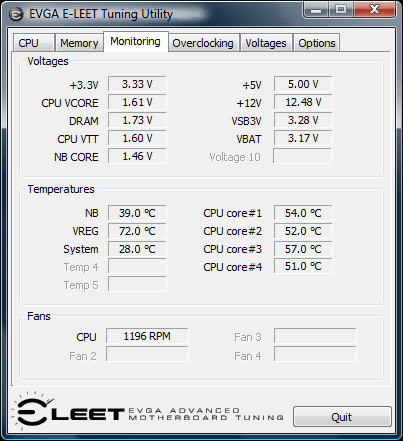Select the System temperature 28.0 °C
The height and width of the screenshot is (441, 403).
(x=137, y=249)
